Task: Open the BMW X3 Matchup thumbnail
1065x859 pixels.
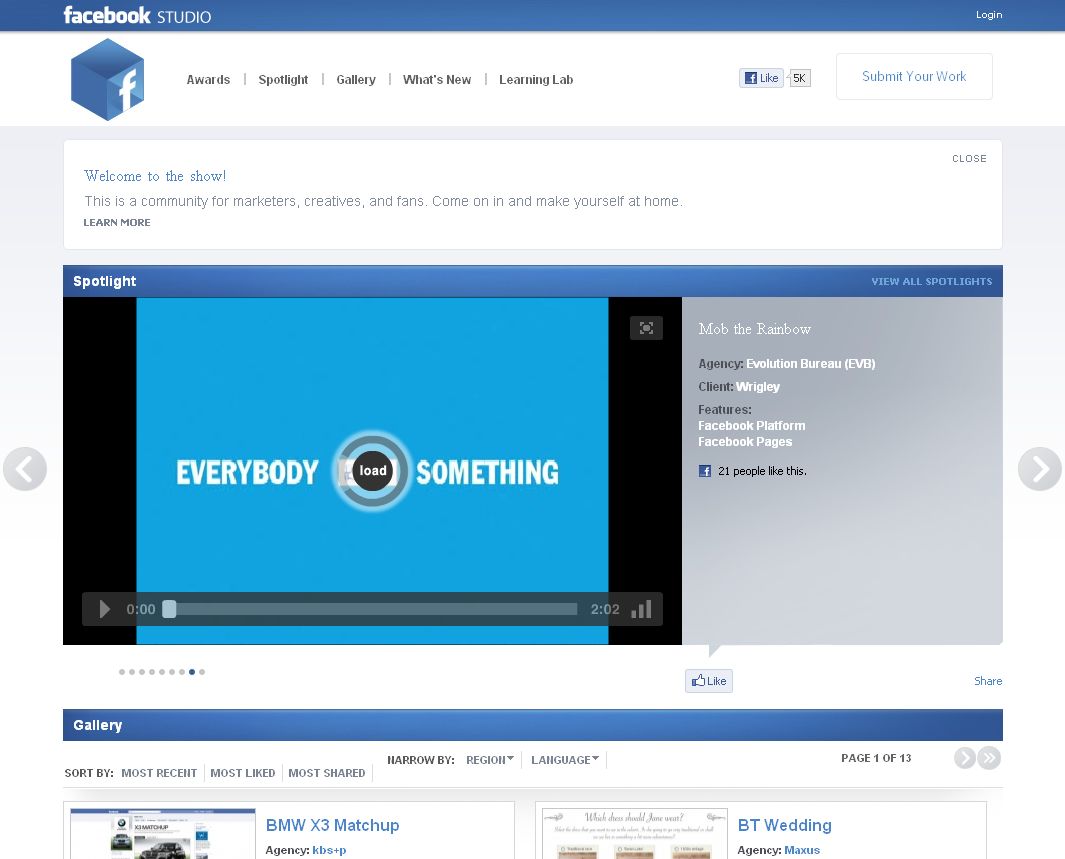Action: (163, 834)
